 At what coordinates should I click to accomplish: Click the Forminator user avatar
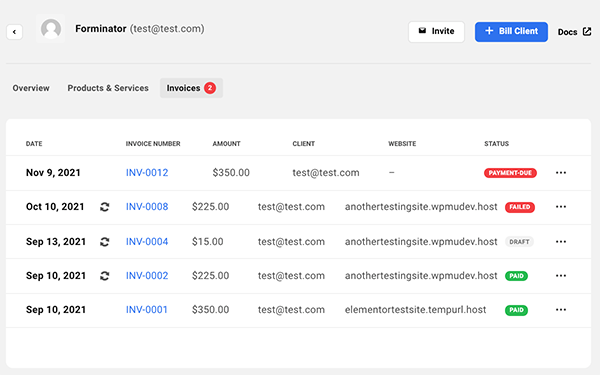coord(51,29)
